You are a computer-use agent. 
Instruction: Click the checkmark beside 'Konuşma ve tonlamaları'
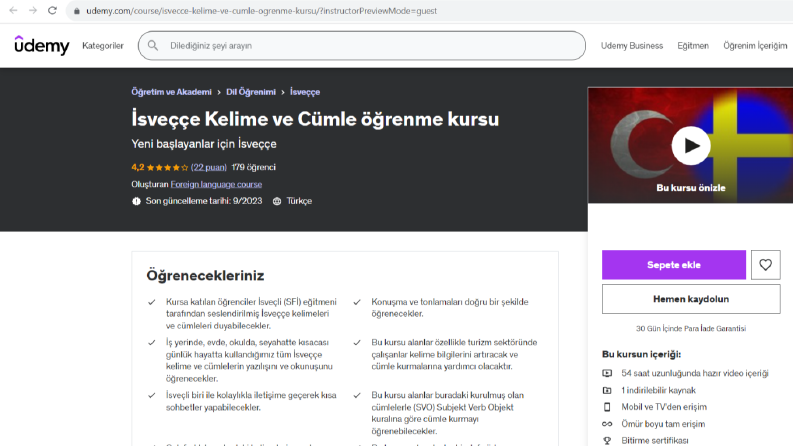(x=357, y=302)
